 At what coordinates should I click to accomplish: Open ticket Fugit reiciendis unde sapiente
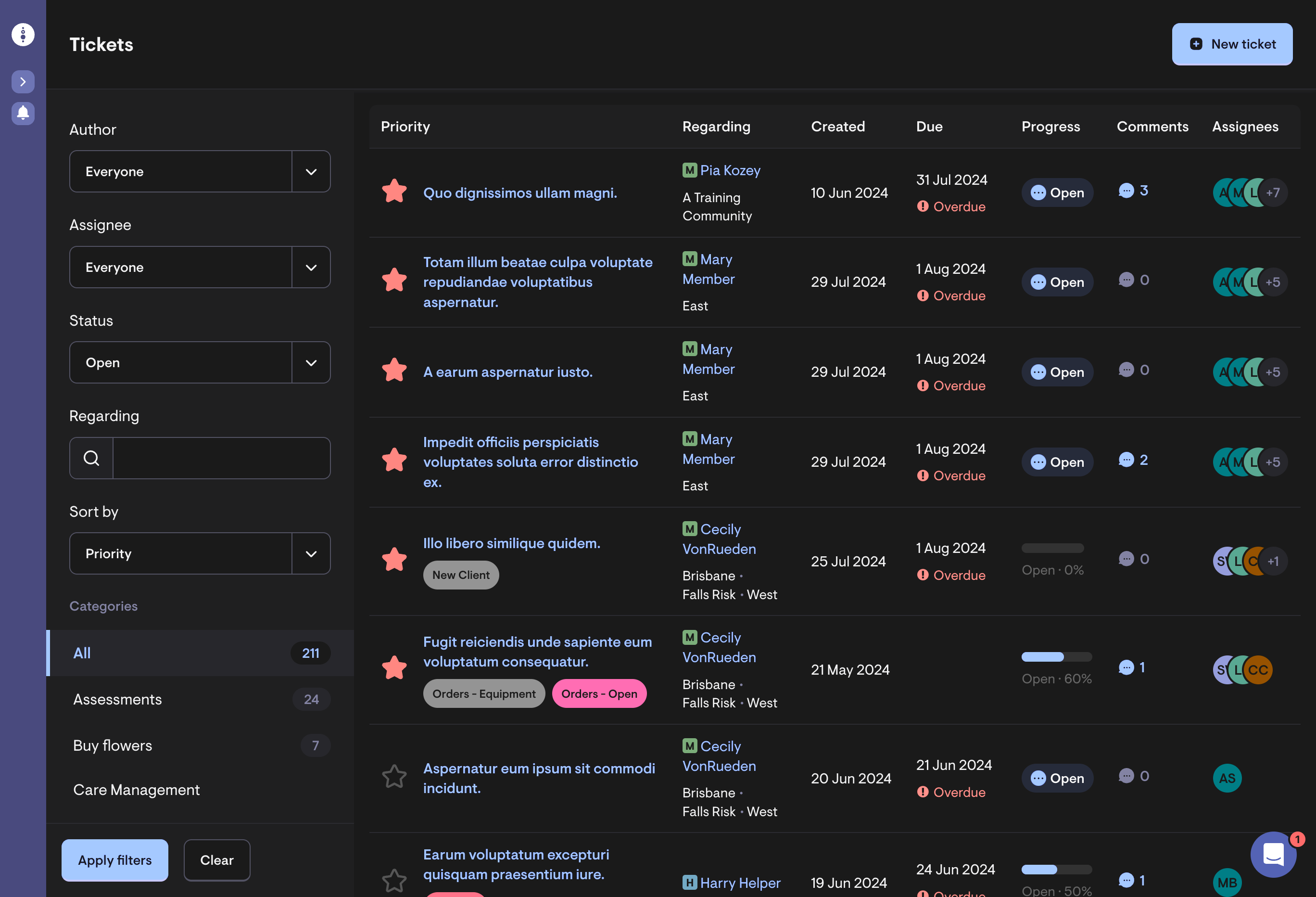537,652
